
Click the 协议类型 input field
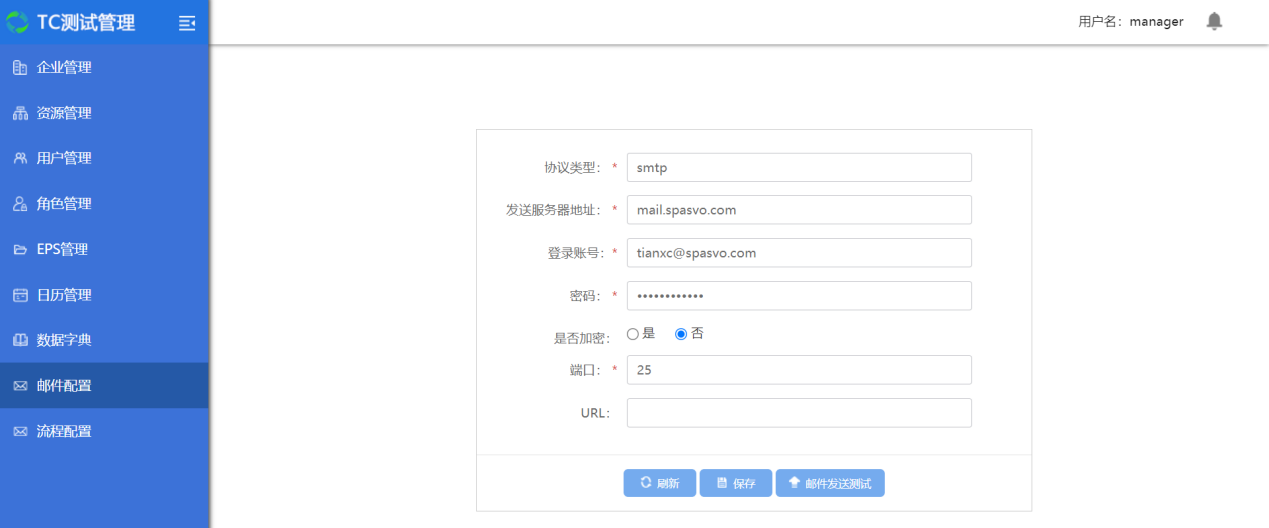[x=799, y=168]
